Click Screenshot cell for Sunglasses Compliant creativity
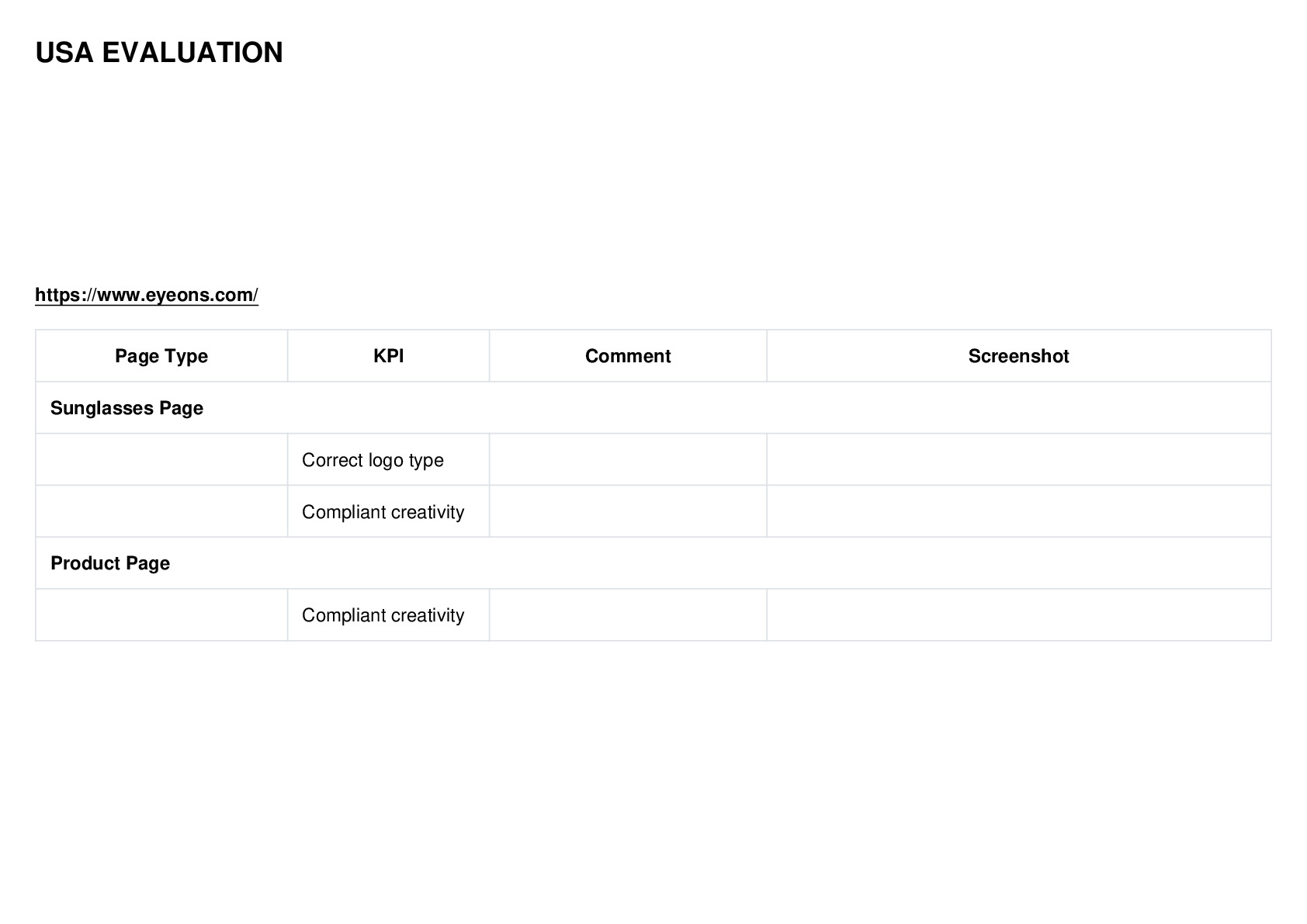The width and height of the screenshot is (1307, 924). [1019, 512]
